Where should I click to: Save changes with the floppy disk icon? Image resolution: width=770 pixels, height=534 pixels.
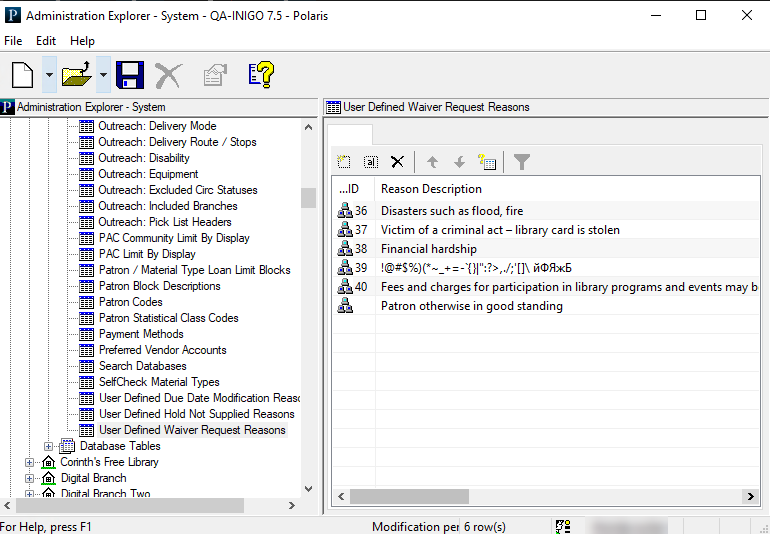tap(130, 75)
